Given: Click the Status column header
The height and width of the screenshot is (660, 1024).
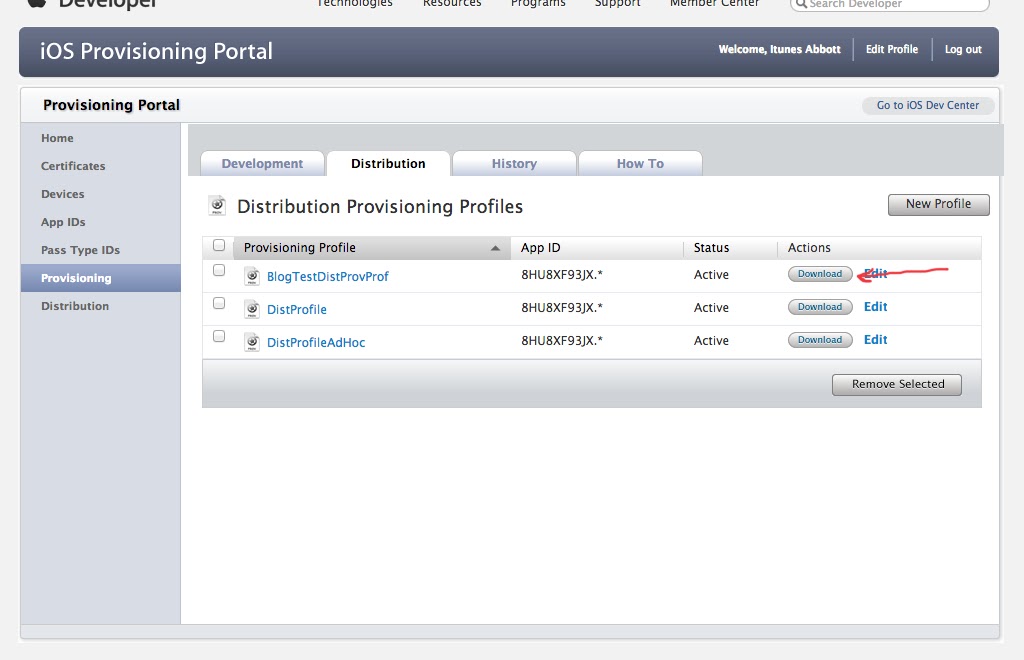Looking at the screenshot, I should [x=711, y=248].
